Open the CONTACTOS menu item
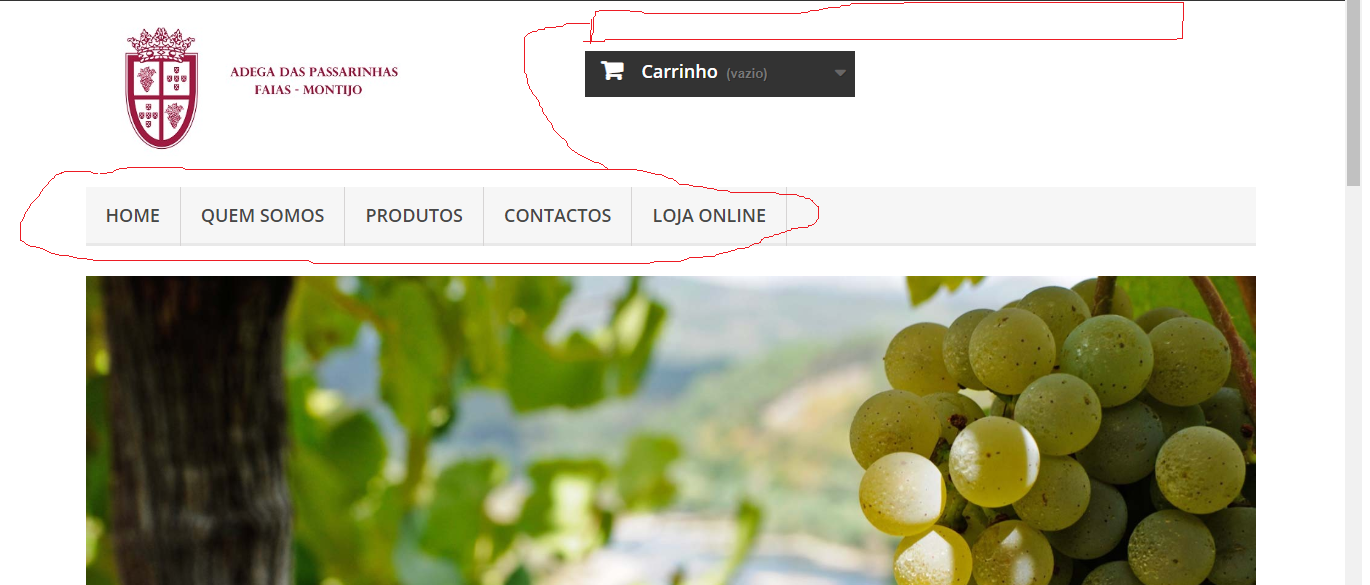Screen dimensions: 1370x585 coord(558,215)
